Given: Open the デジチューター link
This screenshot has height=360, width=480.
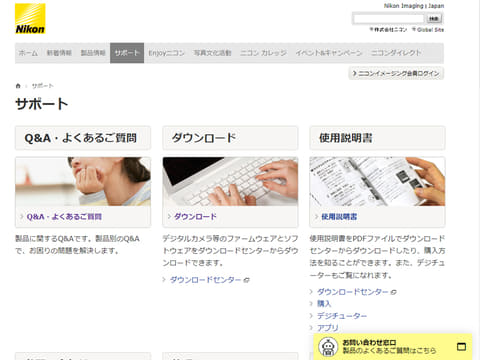Looking at the screenshot, I should pos(342,316).
